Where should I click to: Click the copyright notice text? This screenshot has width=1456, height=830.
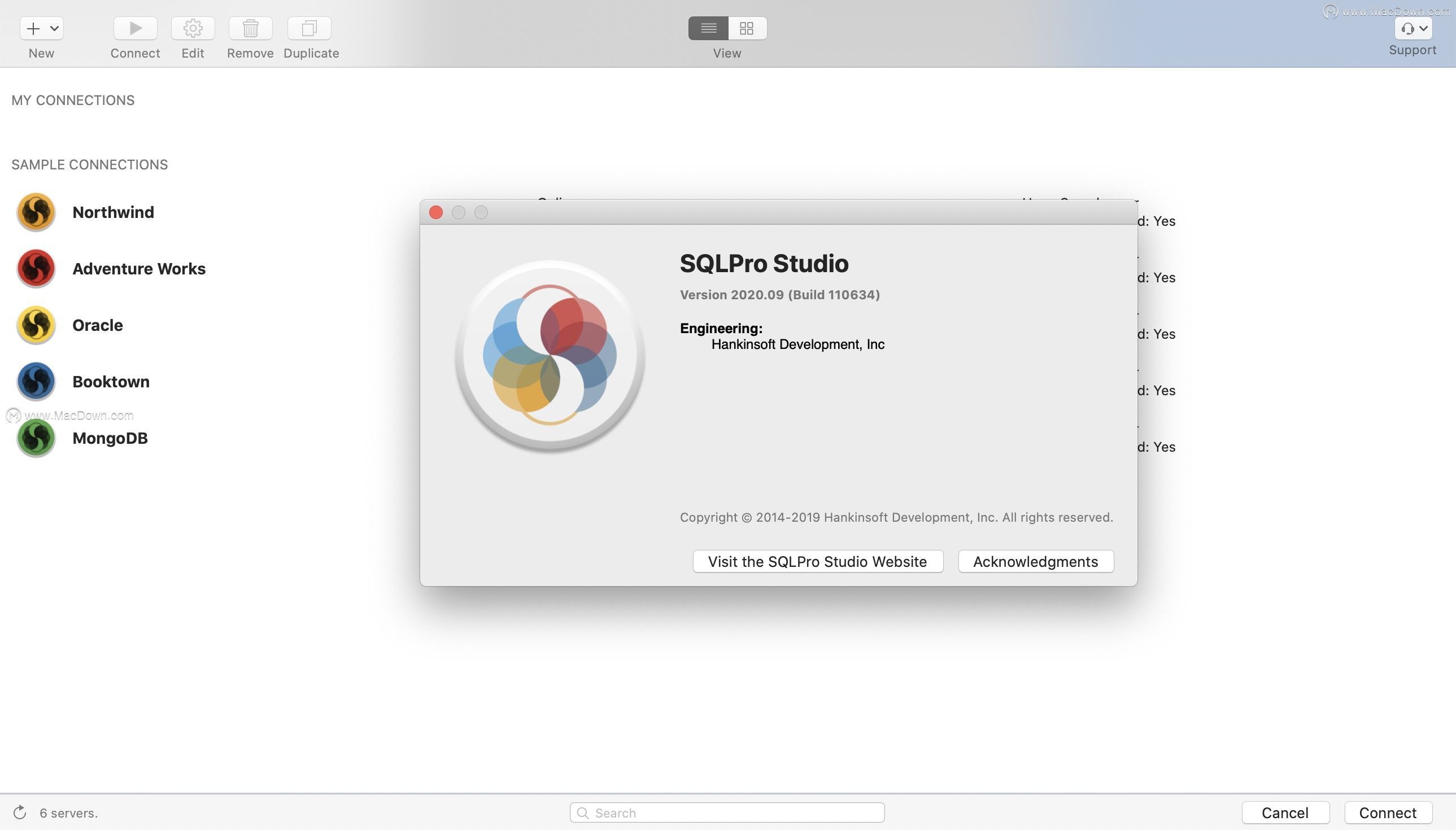pyautogui.click(x=896, y=517)
